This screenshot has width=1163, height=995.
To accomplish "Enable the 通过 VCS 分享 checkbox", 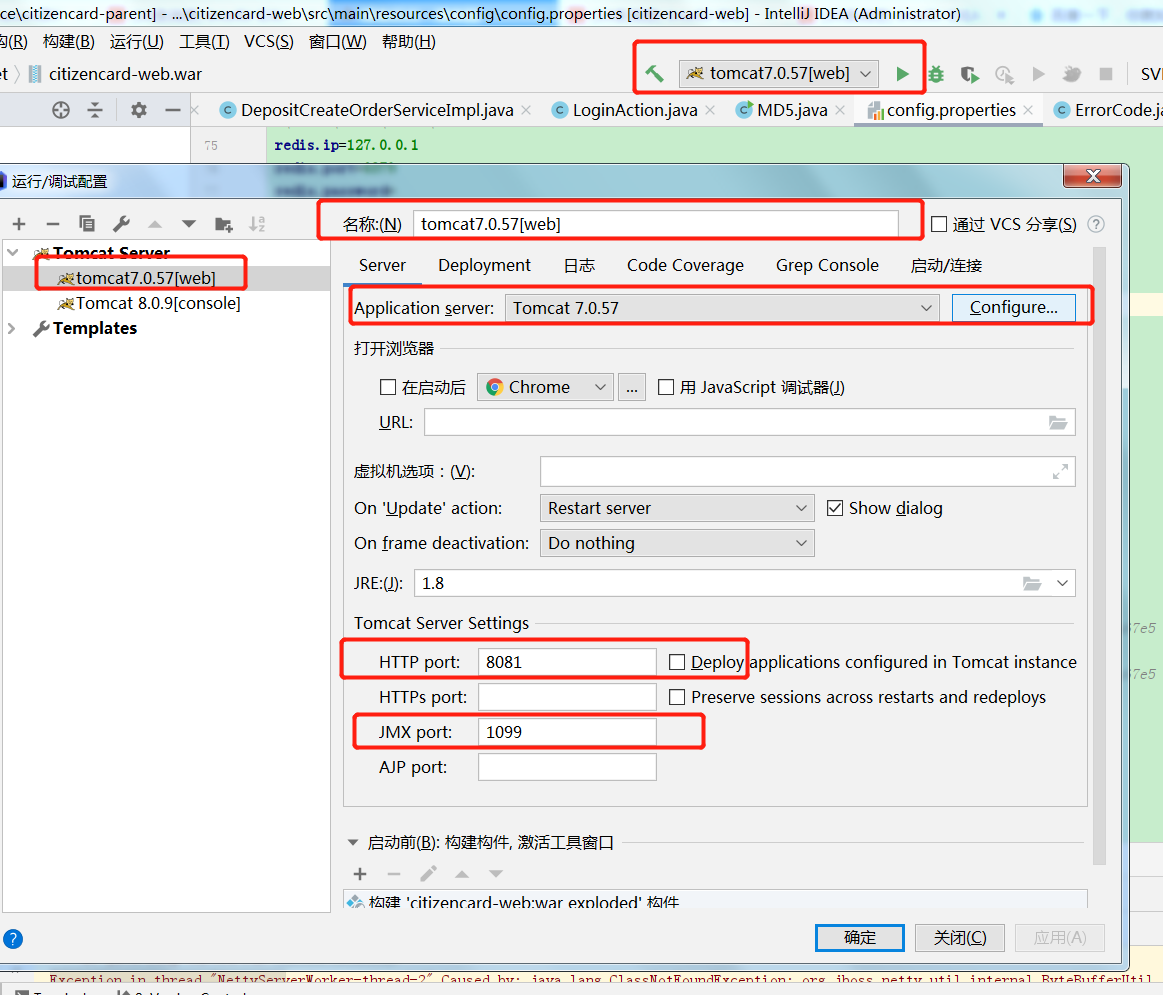I will (x=939, y=224).
